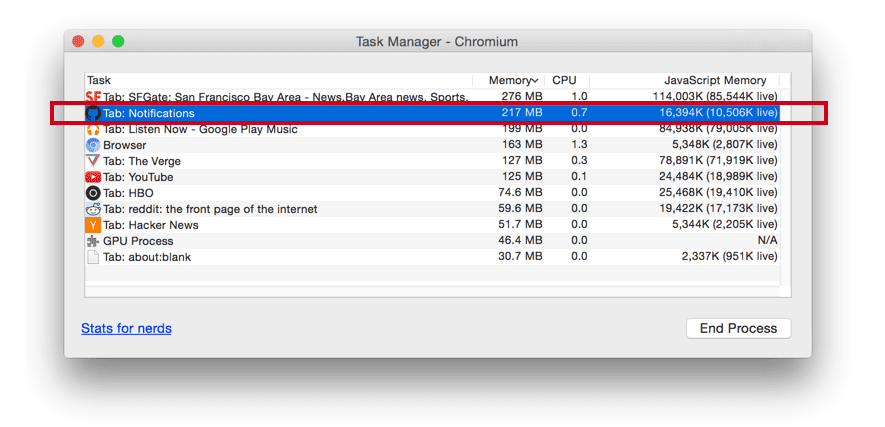885x427 pixels.
Task: Click the Hacker News Y icon
Action: coord(93,225)
